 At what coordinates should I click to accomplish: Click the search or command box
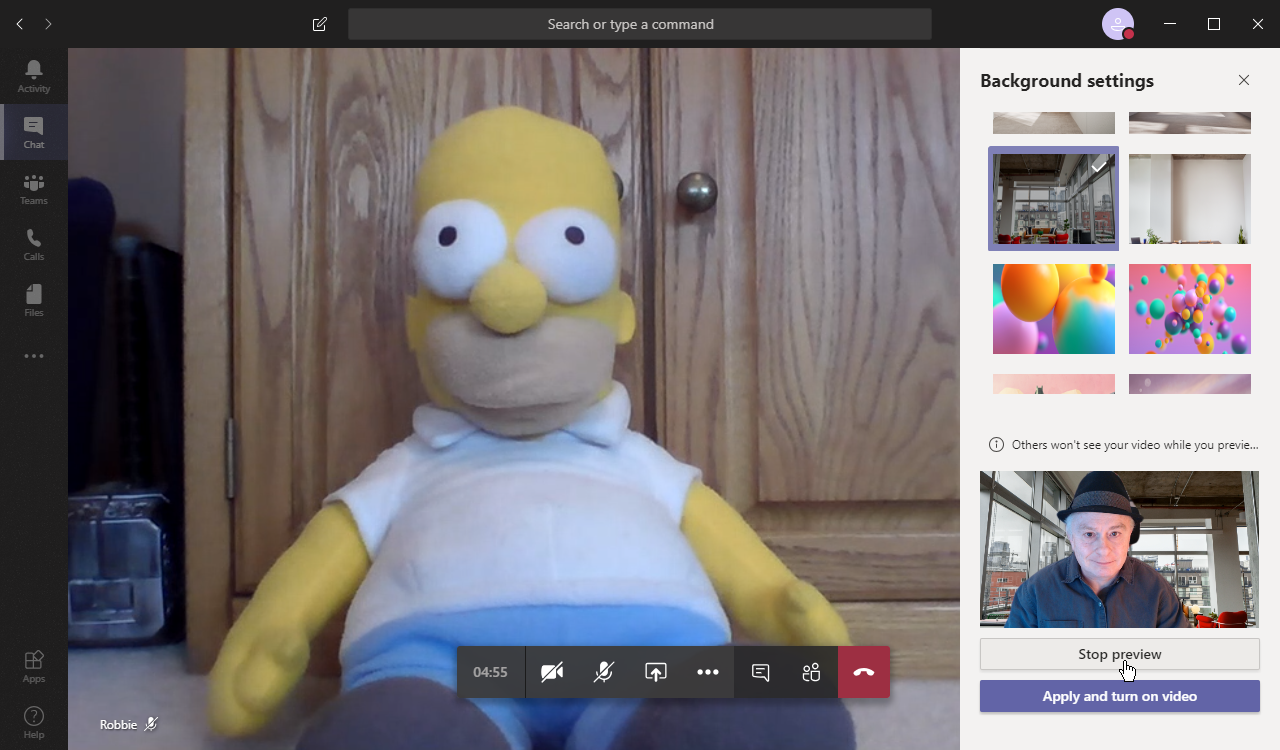click(640, 24)
